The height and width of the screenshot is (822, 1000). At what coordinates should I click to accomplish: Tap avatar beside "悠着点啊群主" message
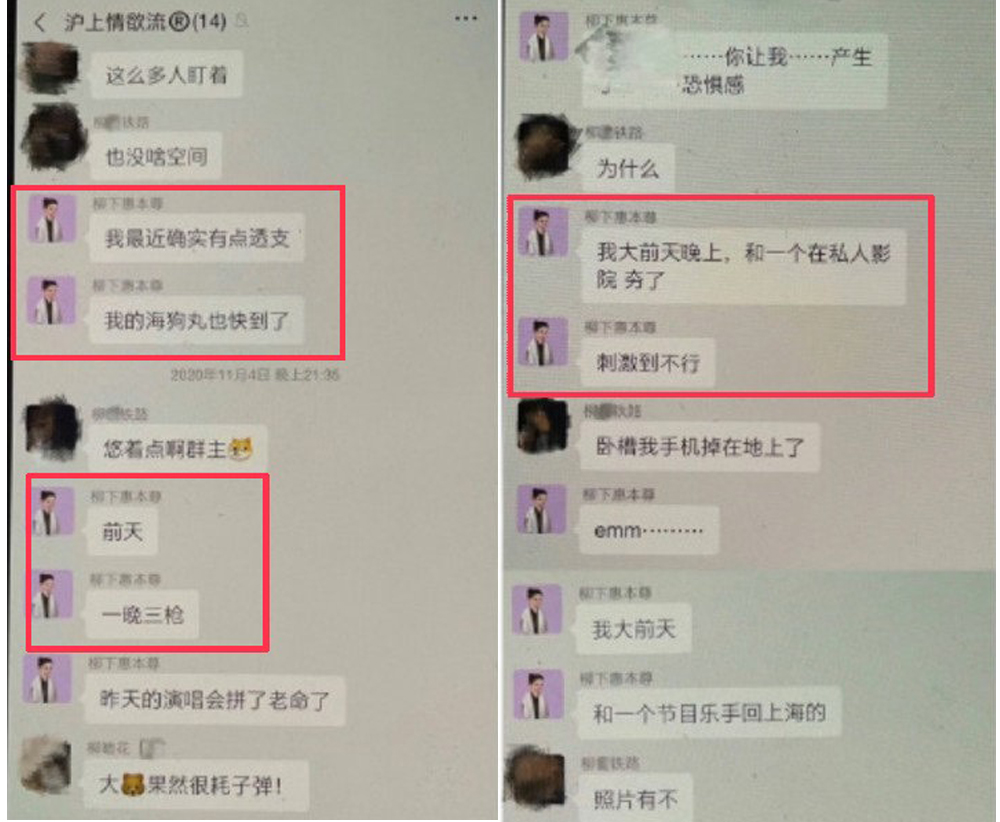coord(52,428)
